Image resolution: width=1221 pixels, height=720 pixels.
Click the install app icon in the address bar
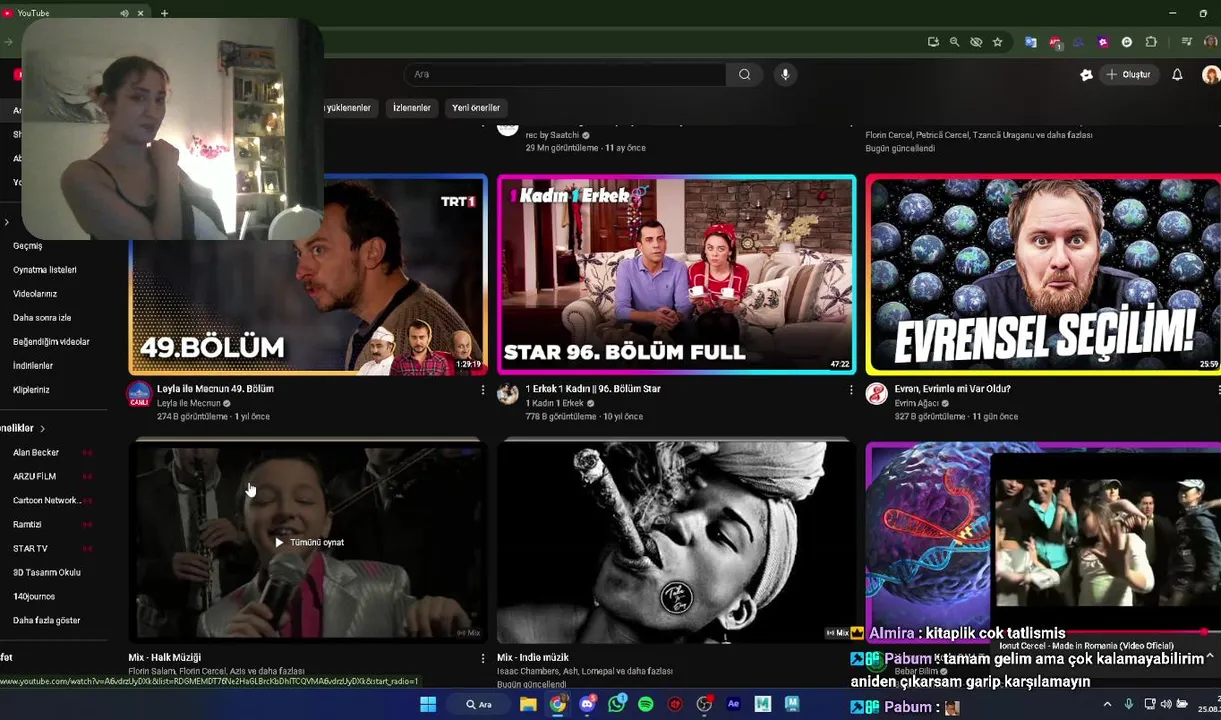click(x=933, y=42)
